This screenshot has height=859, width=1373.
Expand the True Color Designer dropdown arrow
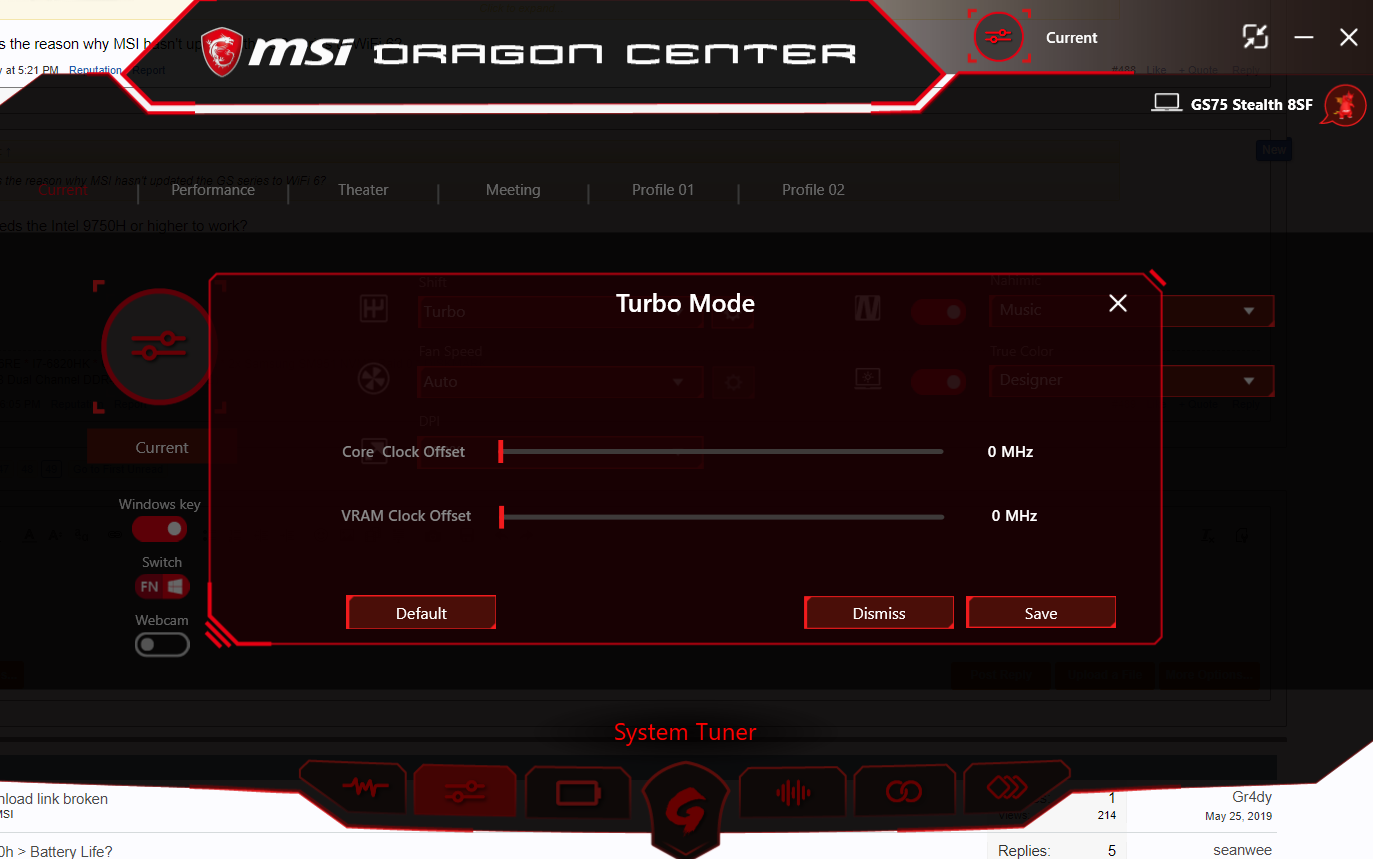pyautogui.click(x=1249, y=381)
